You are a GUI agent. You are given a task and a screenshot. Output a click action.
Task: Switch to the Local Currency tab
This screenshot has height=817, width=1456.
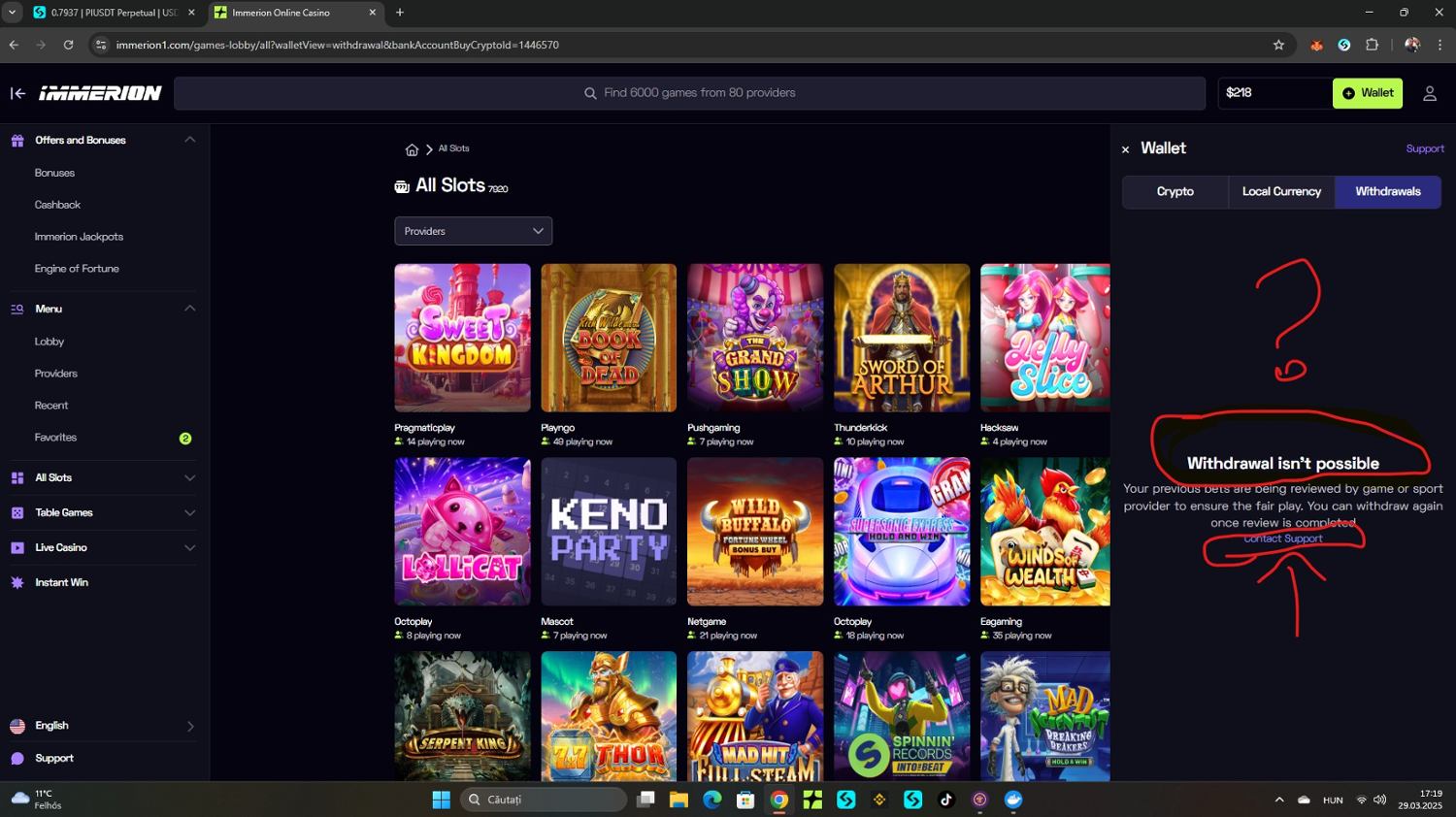(1281, 191)
